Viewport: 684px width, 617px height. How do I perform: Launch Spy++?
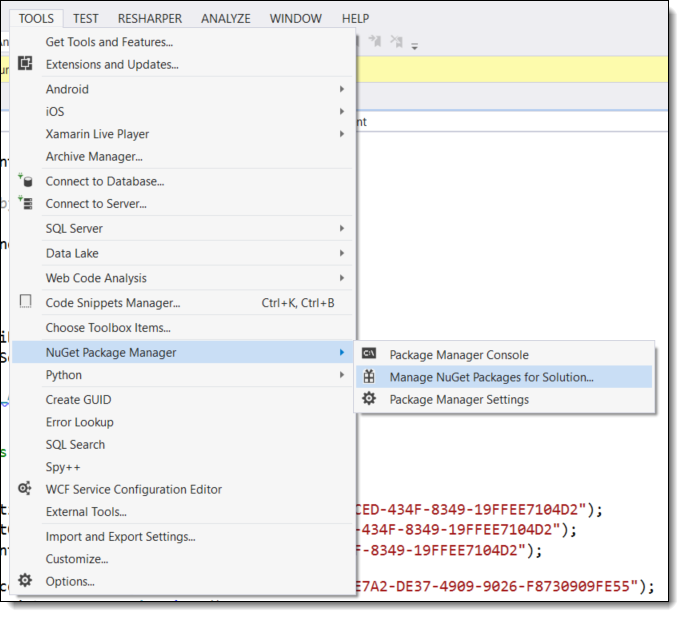coord(182,467)
